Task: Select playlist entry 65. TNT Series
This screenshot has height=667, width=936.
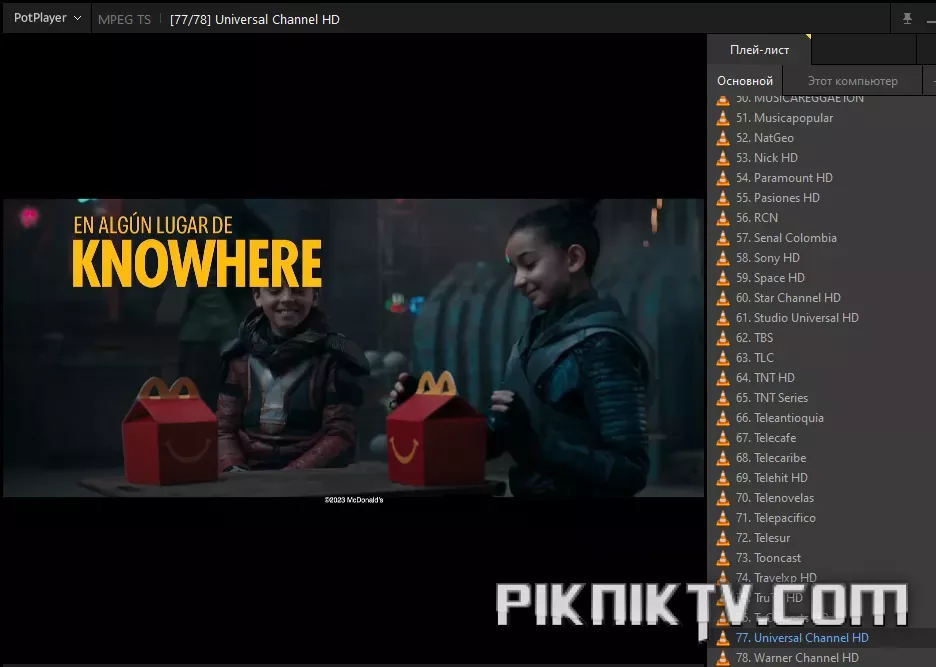Action: pyautogui.click(x=821, y=398)
